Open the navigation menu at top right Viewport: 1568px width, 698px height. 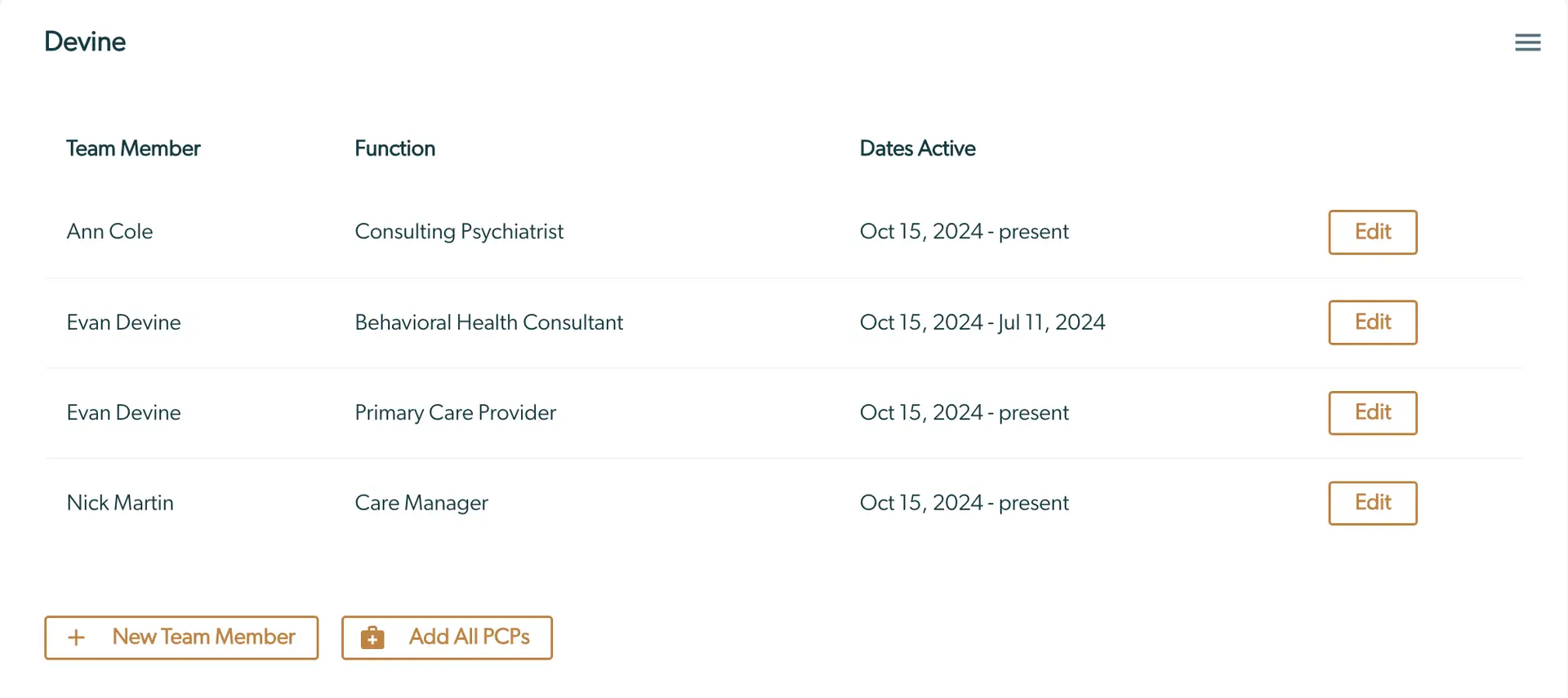pyautogui.click(x=1529, y=42)
